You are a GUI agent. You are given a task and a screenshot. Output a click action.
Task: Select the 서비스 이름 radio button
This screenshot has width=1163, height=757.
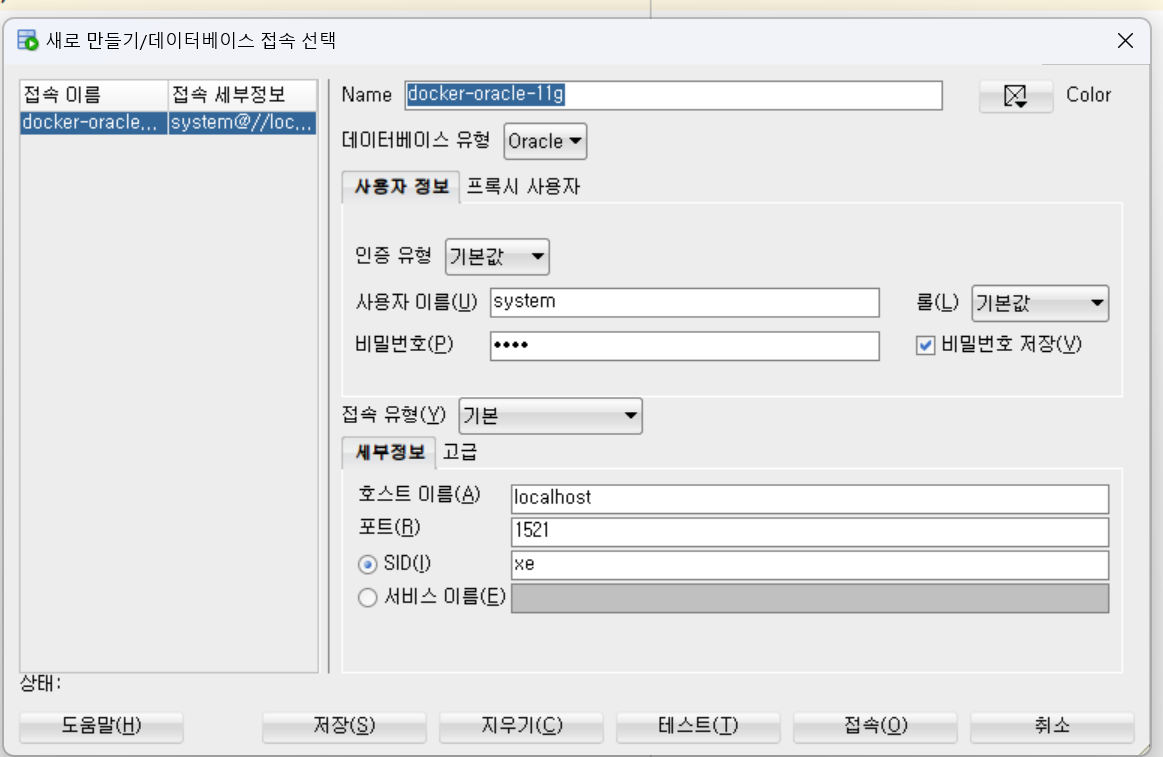pos(367,598)
